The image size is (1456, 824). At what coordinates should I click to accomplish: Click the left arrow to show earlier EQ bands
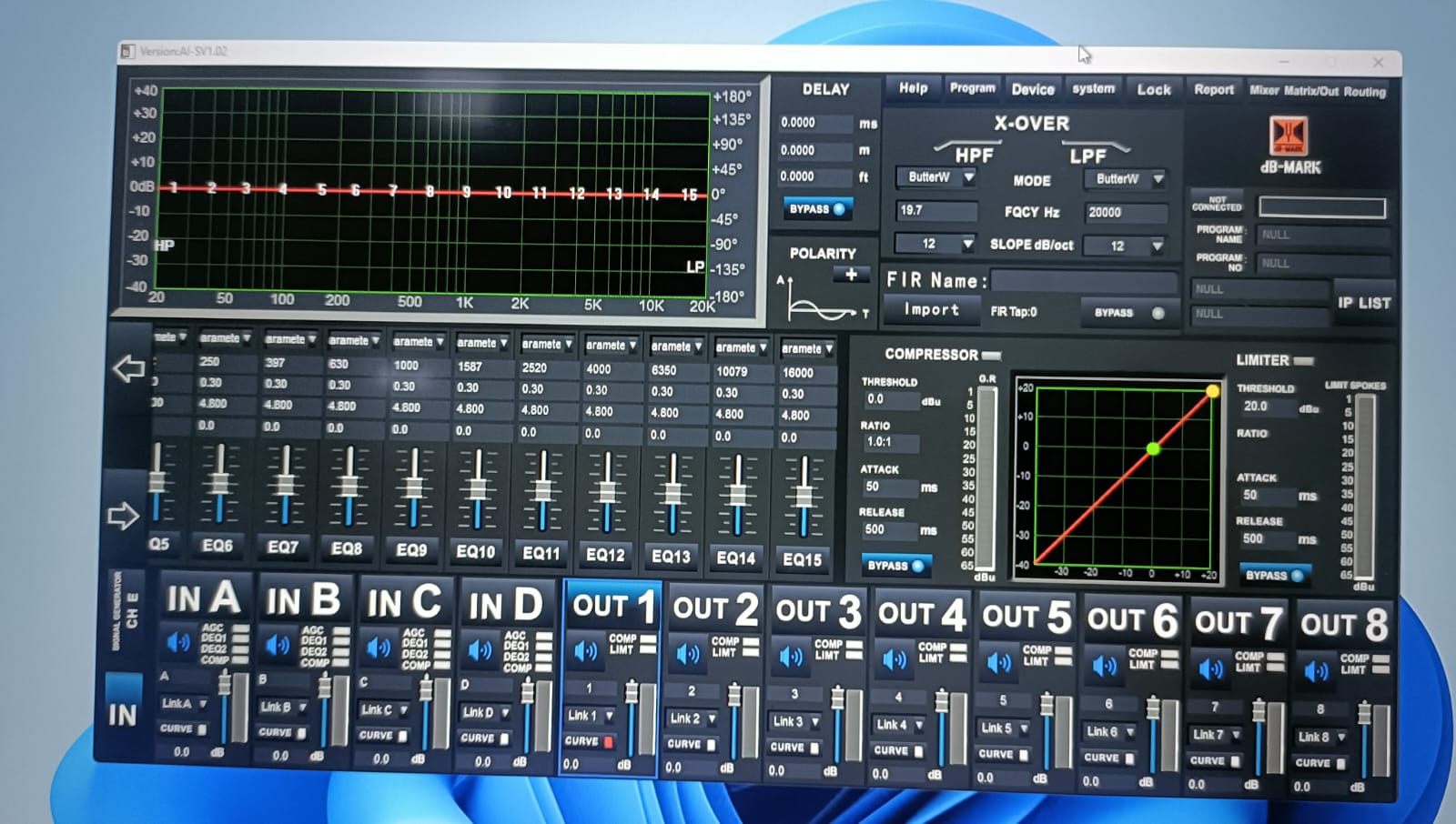pos(128,367)
